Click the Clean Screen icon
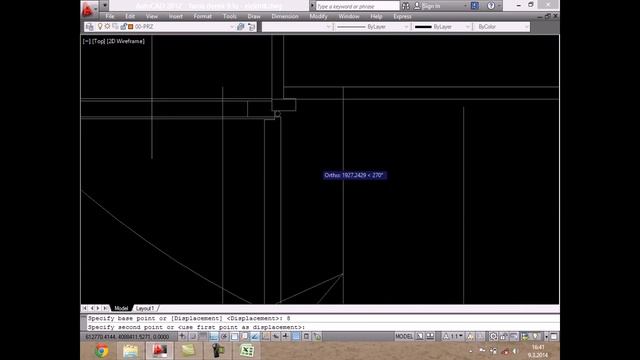Viewport: 640px width, 360px height. 553,336
